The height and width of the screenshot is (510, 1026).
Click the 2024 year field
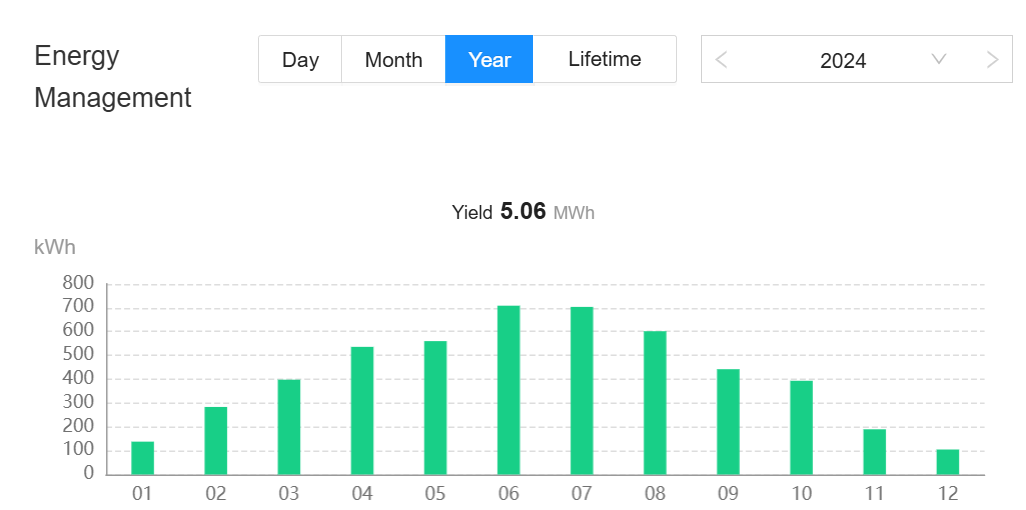click(x=843, y=60)
